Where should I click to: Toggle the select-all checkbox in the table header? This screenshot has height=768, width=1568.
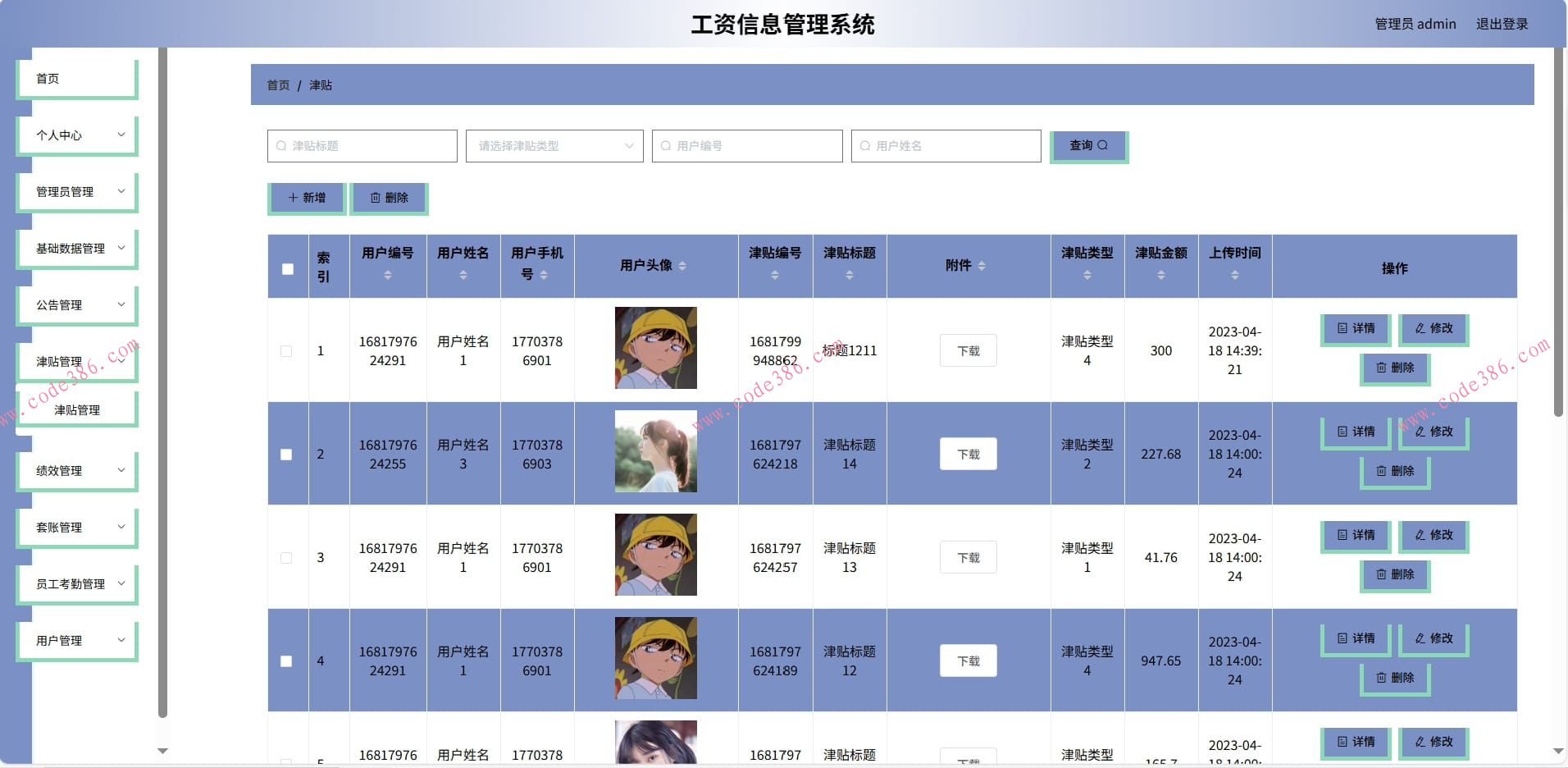click(x=286, y=268)
